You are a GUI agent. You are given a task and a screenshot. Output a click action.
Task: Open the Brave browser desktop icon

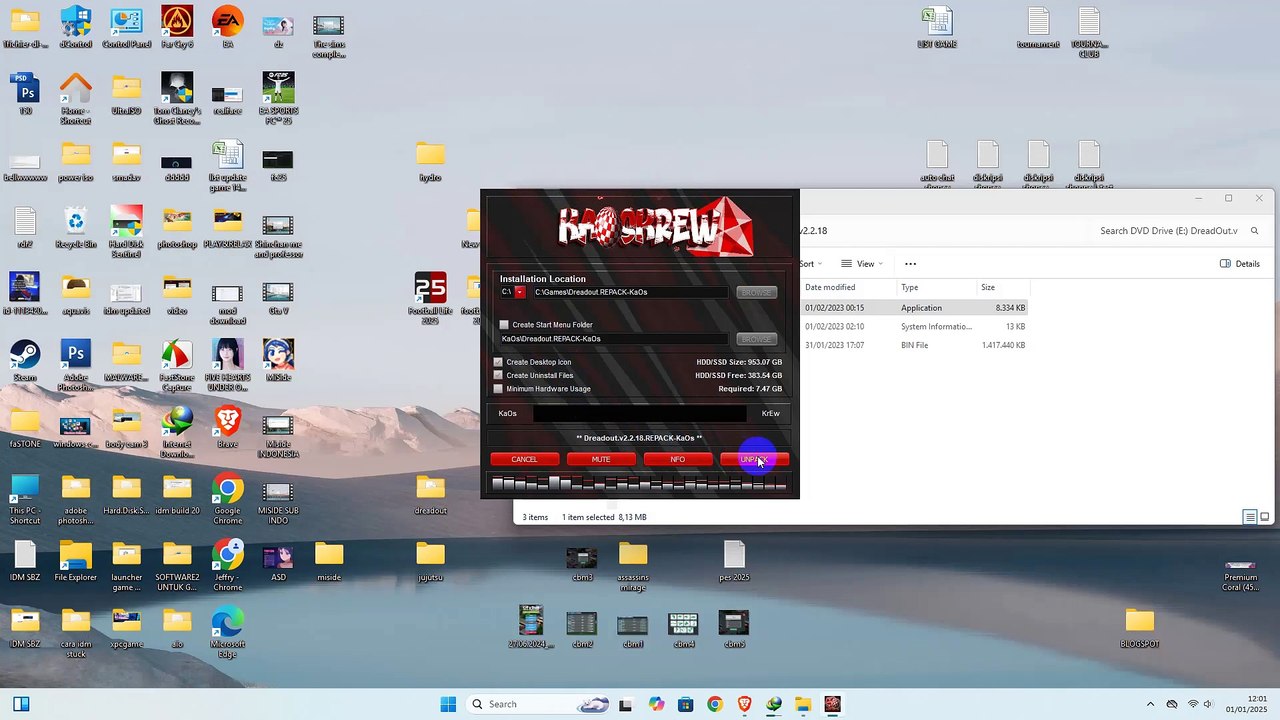pos(228,427)
